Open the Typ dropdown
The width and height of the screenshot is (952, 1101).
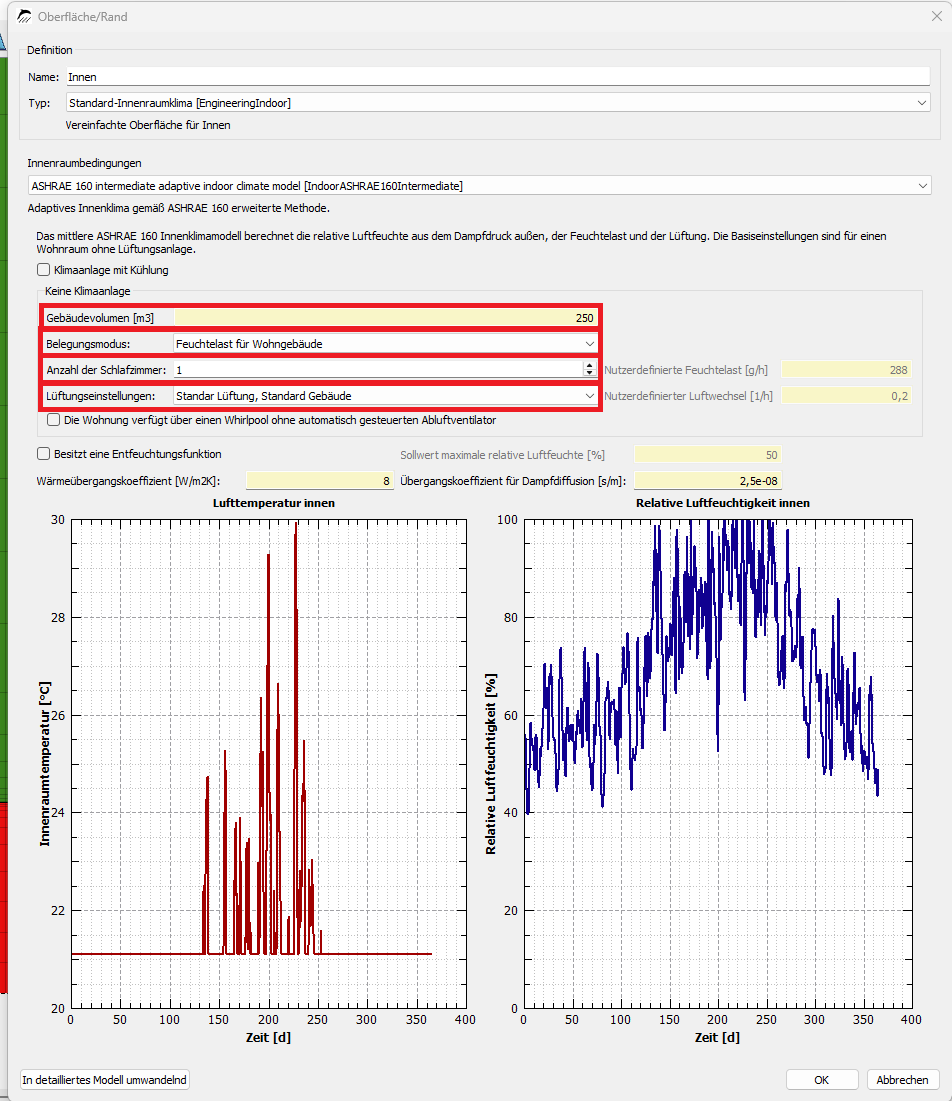pos(498,103)
